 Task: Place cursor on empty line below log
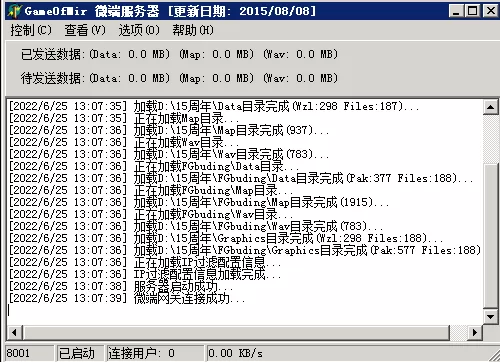pyautogui.click(x=245, y=310)
